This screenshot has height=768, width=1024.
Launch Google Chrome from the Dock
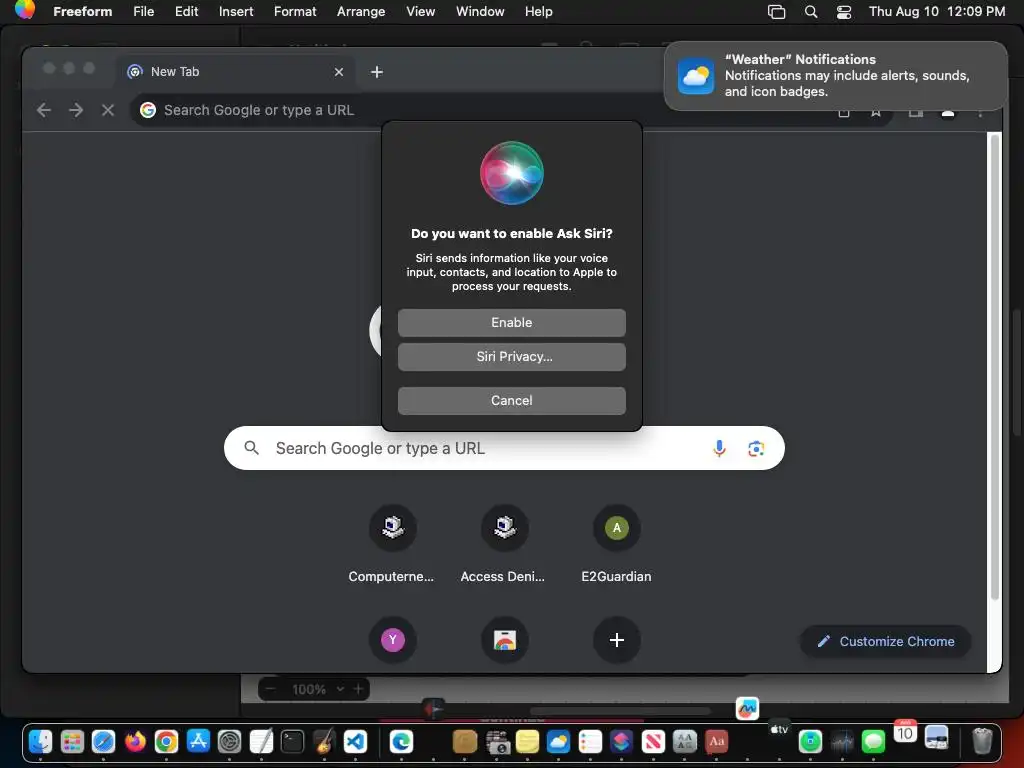167,741
